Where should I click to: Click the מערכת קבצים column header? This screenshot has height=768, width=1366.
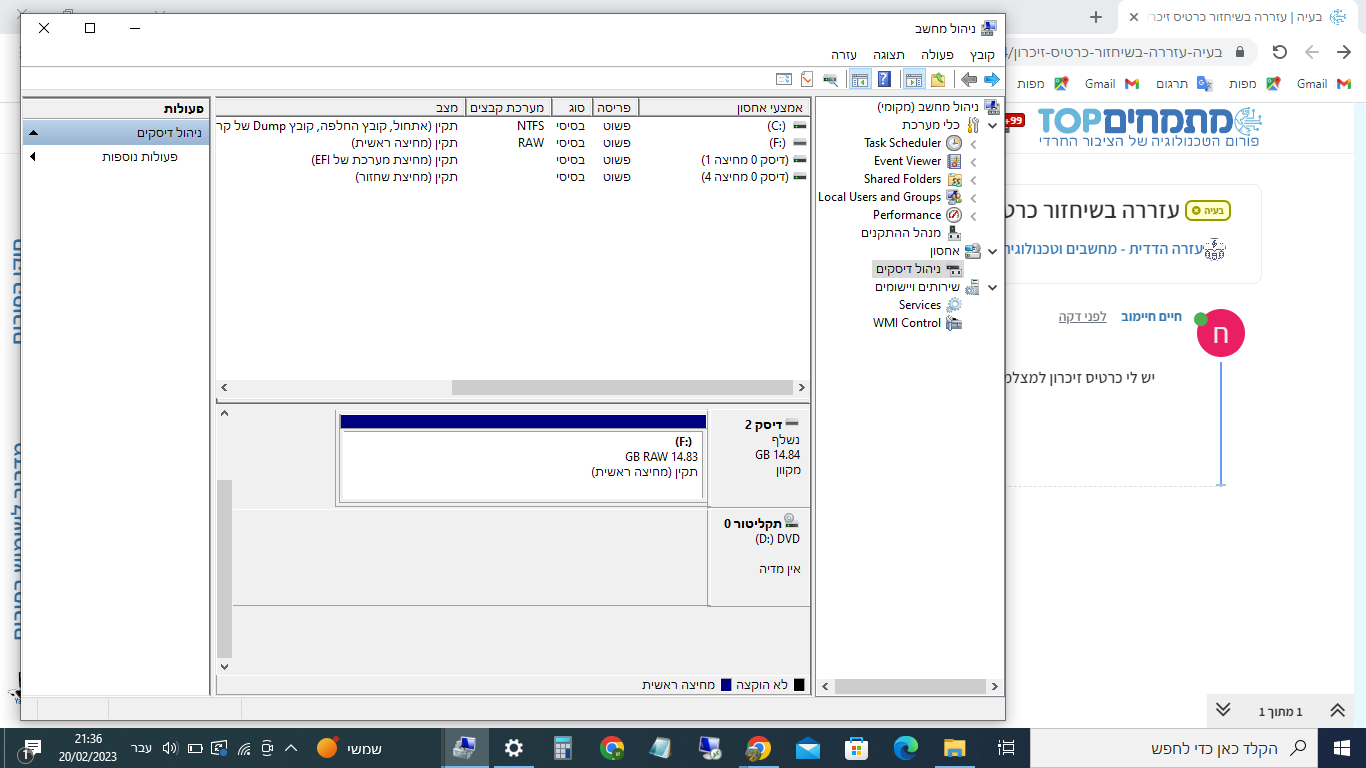[x=509, y=107]
